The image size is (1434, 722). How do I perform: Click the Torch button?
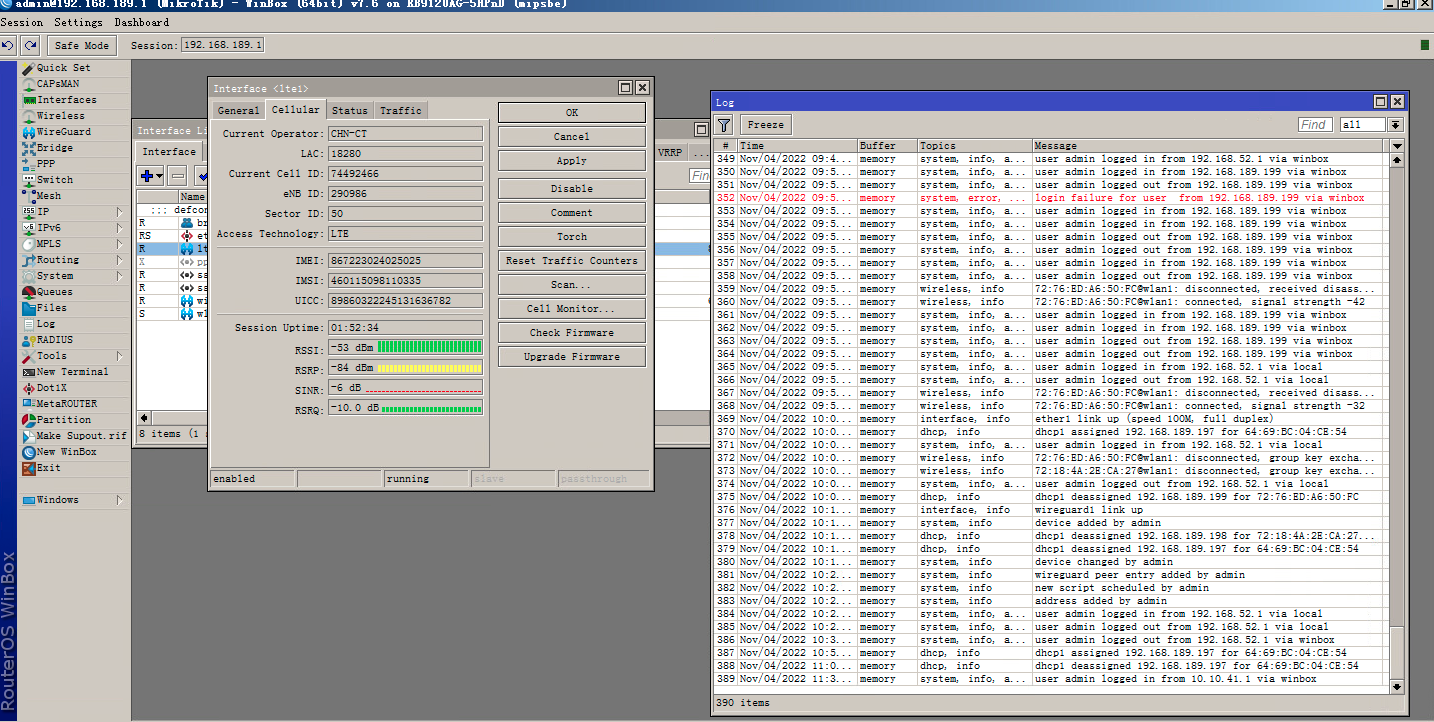pos(572,237)
